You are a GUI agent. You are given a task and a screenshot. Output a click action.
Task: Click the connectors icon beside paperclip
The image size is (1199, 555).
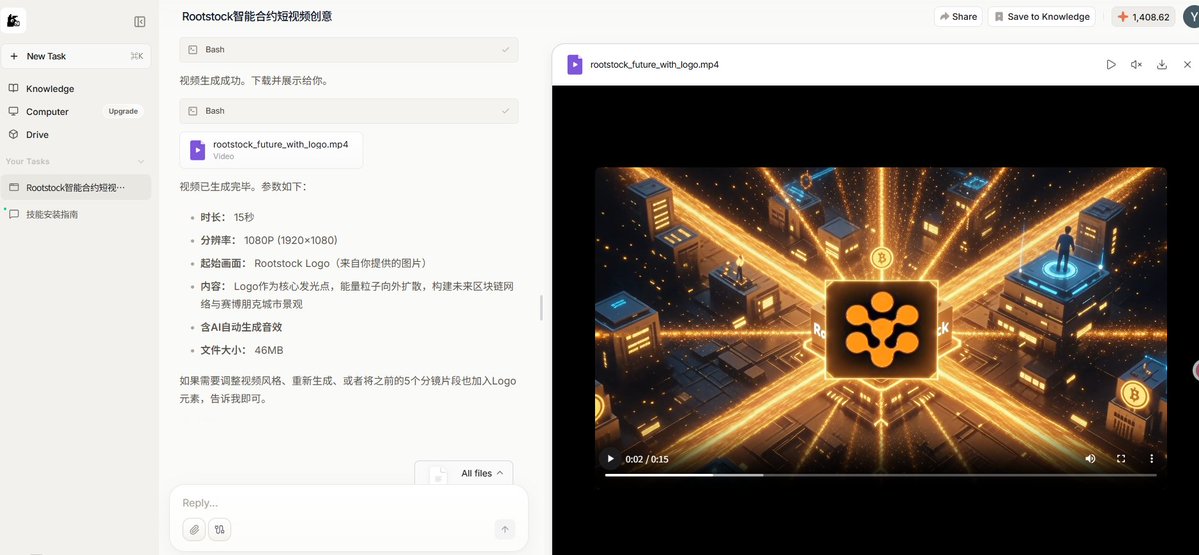(x=219, y=529)
